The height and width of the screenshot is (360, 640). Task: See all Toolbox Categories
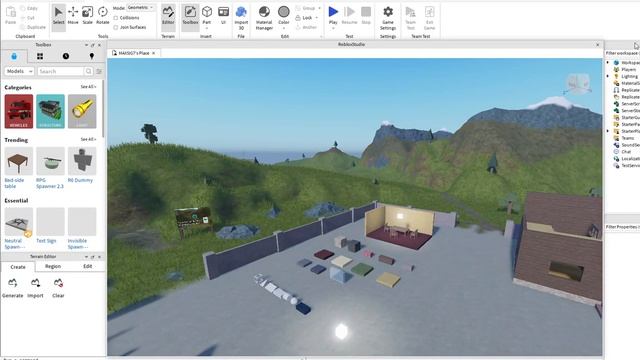click(x=88, y=87)
